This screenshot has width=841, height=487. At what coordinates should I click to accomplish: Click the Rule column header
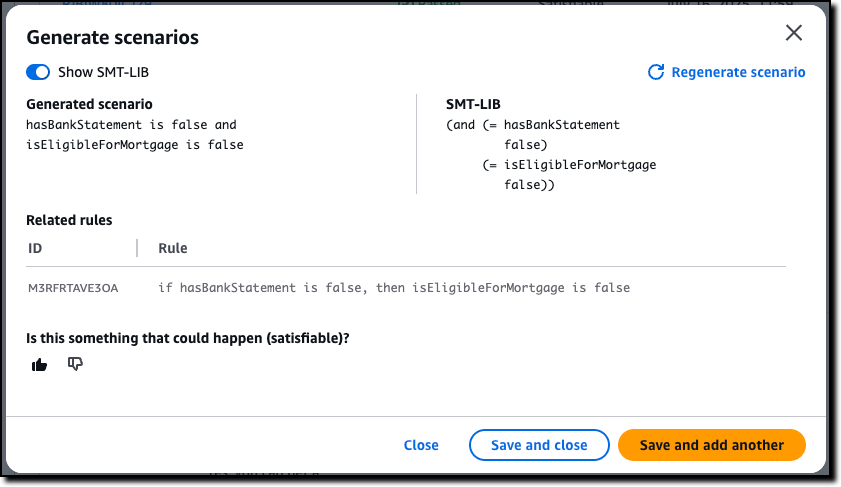click(x=173, y=248)
